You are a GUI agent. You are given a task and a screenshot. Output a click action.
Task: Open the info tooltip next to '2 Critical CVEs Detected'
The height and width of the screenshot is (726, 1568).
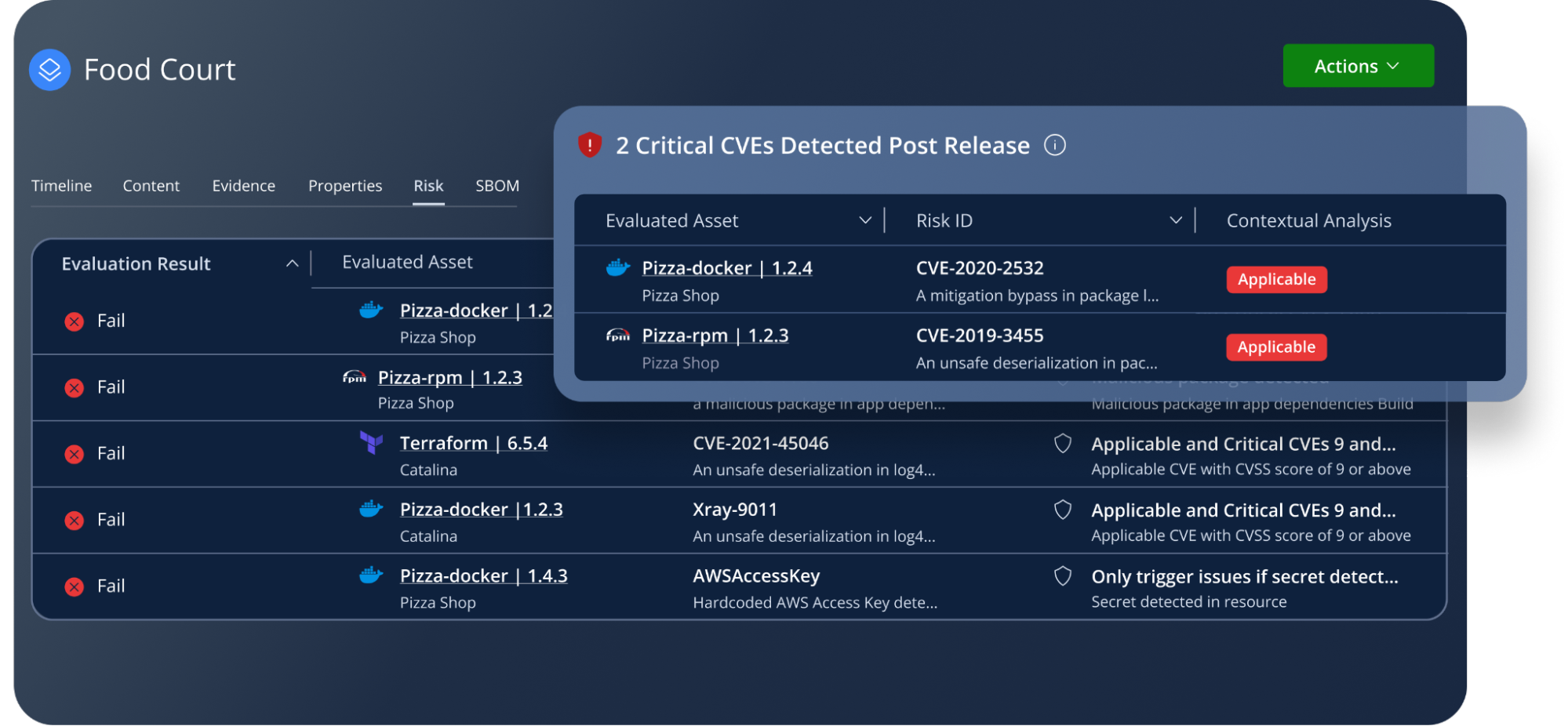(1057, 145)
